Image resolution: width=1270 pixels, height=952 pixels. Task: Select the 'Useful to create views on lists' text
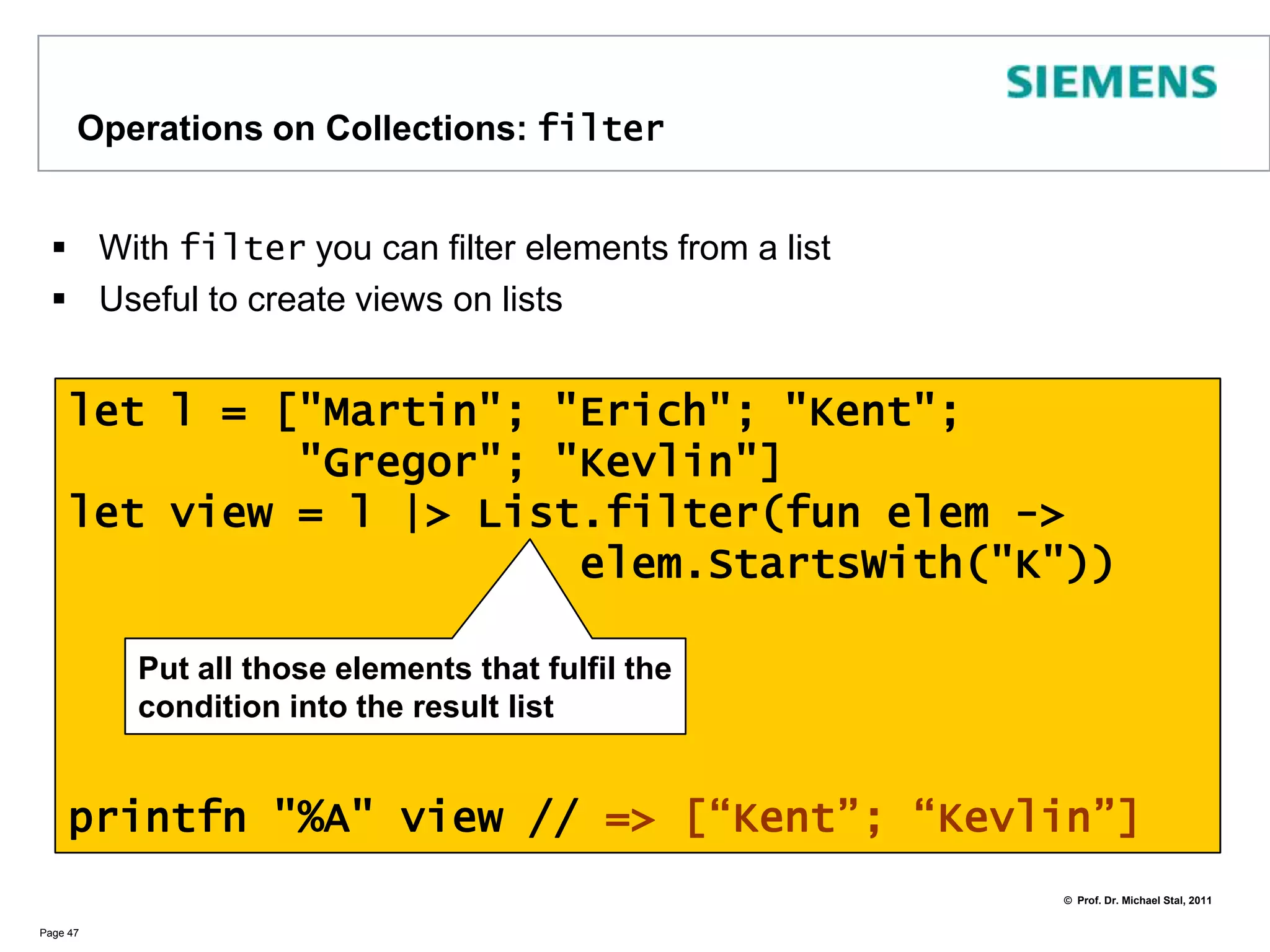click(331, 299)
